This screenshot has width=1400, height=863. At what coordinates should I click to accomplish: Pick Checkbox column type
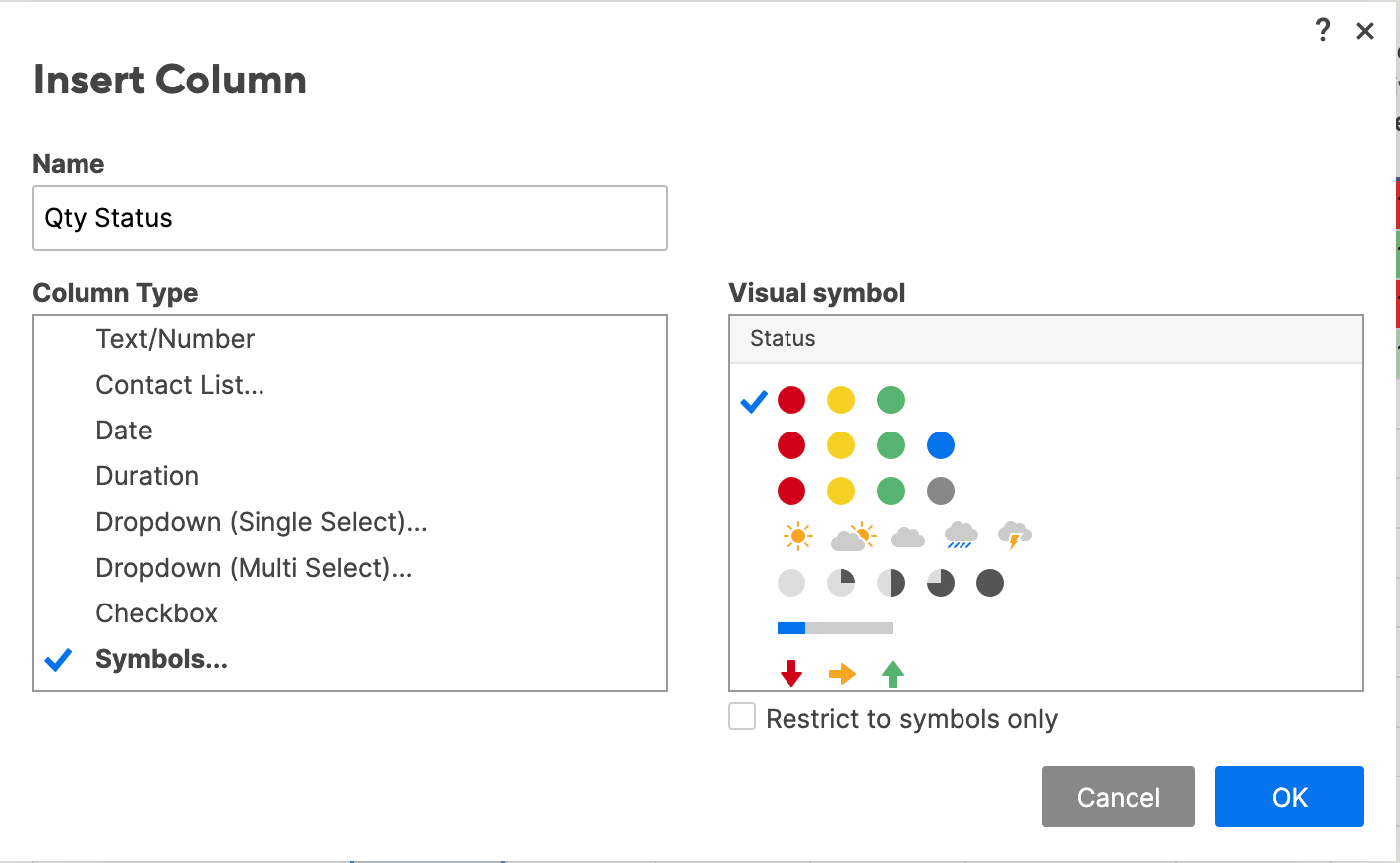coord(156,613)
